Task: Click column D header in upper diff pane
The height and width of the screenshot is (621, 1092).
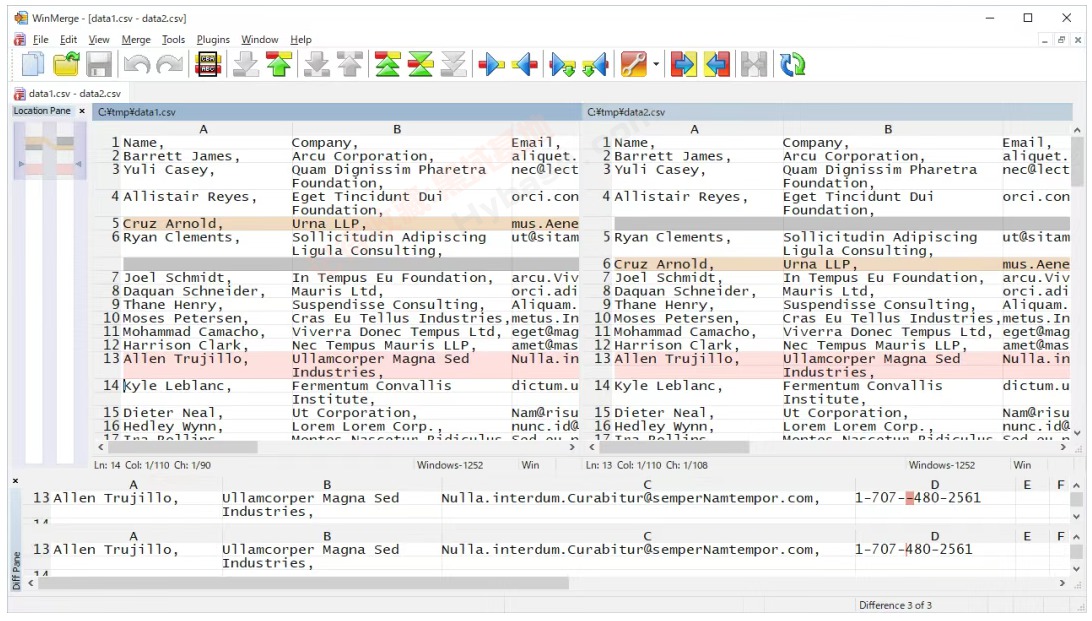Action: (935, 485)
